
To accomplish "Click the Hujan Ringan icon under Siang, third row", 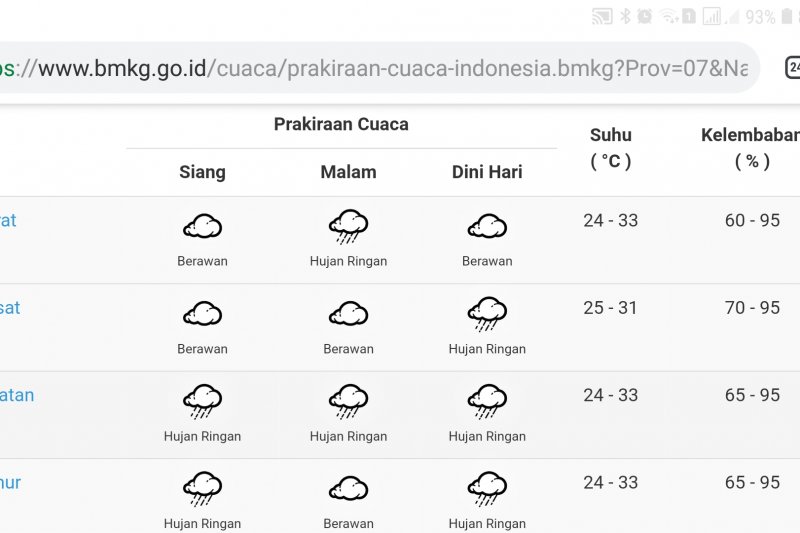I will [203, 401].
